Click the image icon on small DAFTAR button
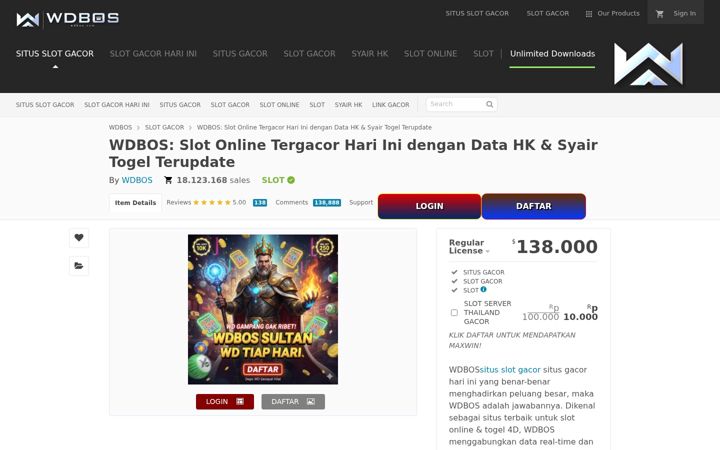This screenshot has height=450, width=720. click(x=311, y=401)
